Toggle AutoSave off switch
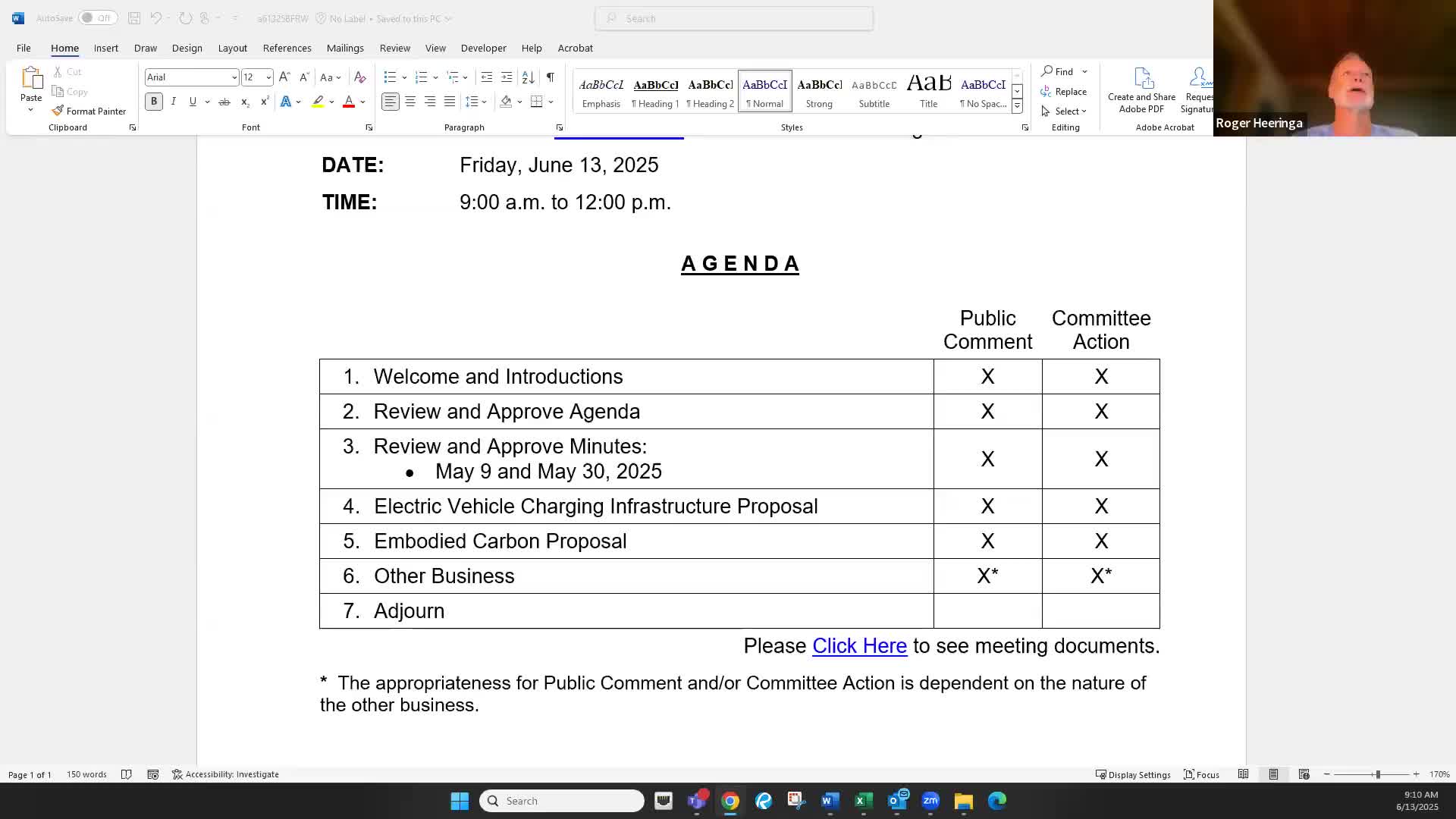The image size is (1456, 819). (97, 17)
